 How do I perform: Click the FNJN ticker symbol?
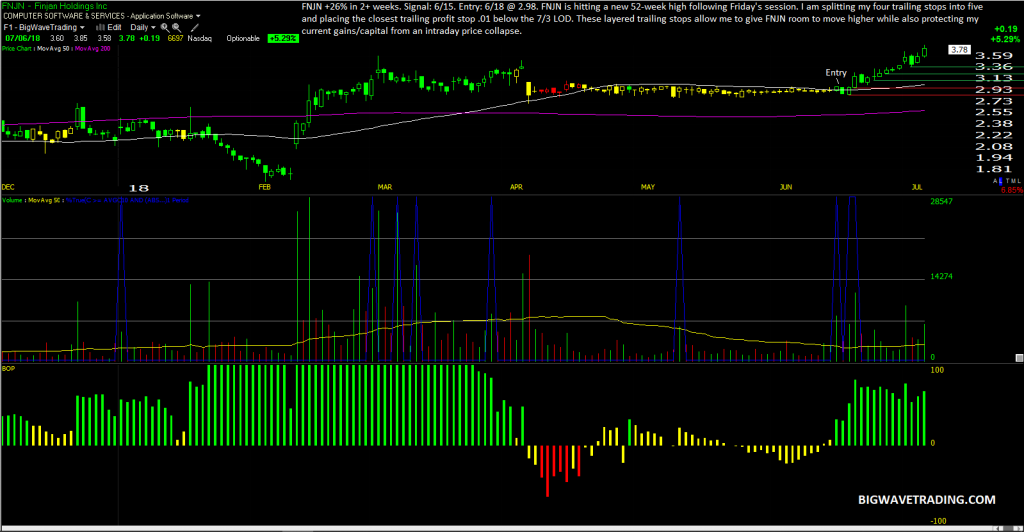[13, 6]
